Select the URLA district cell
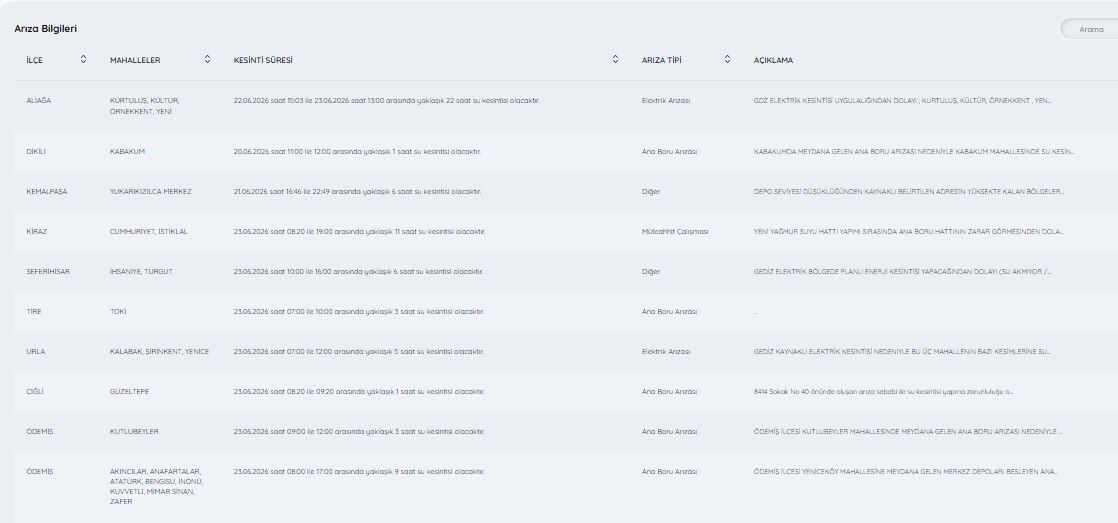Image resolution: width=1118 pixels, height=523 pixels. pyautogui.click(x=36, y=351)
